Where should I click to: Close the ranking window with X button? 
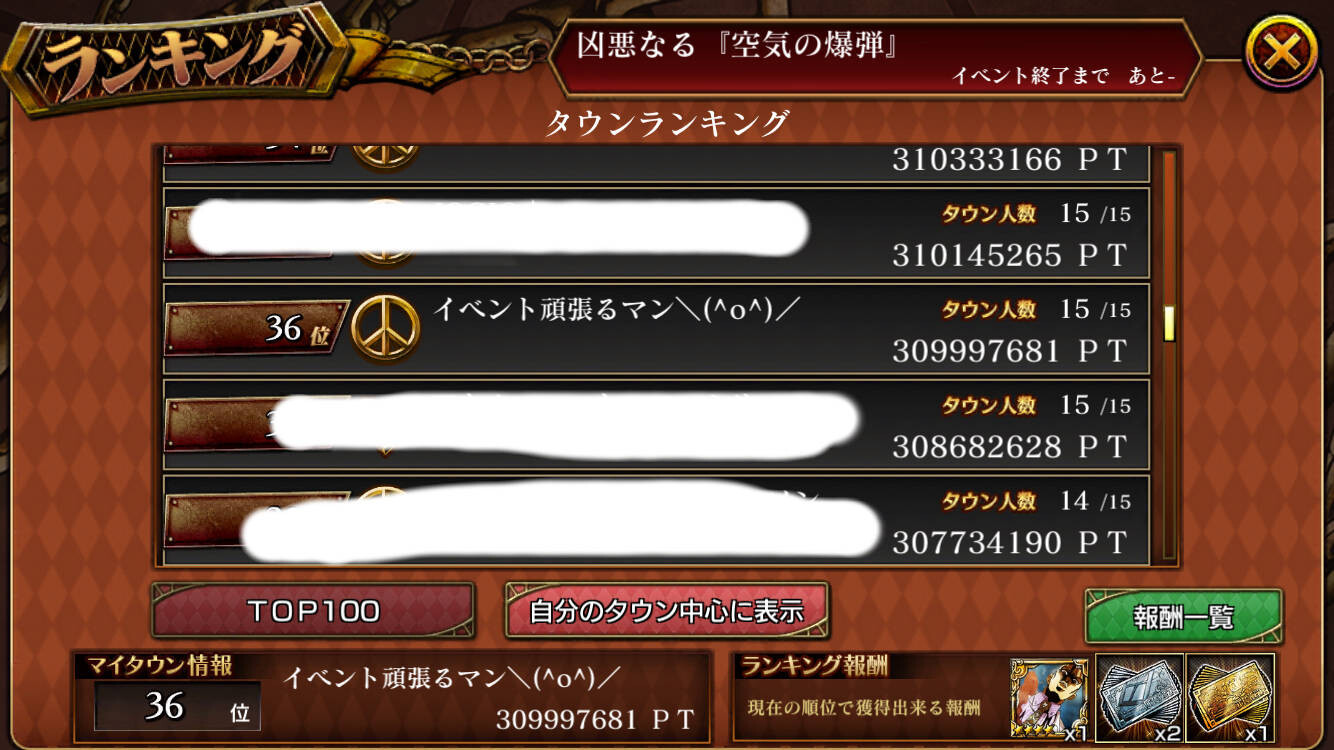(x=1281, y=52)
